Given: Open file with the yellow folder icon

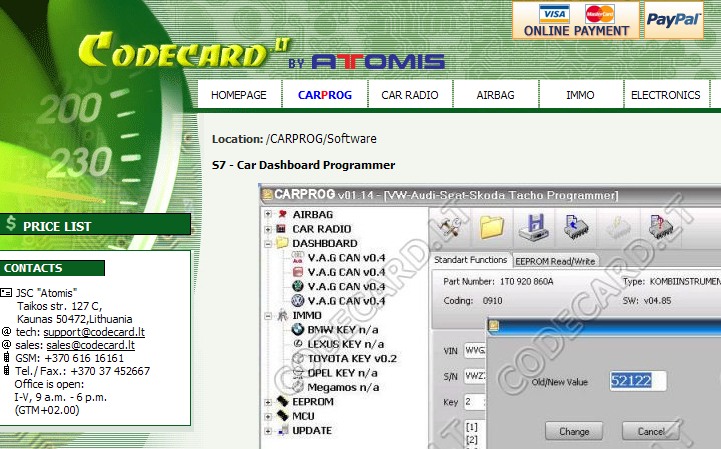Looking at the screenshot, I should 492,227.
